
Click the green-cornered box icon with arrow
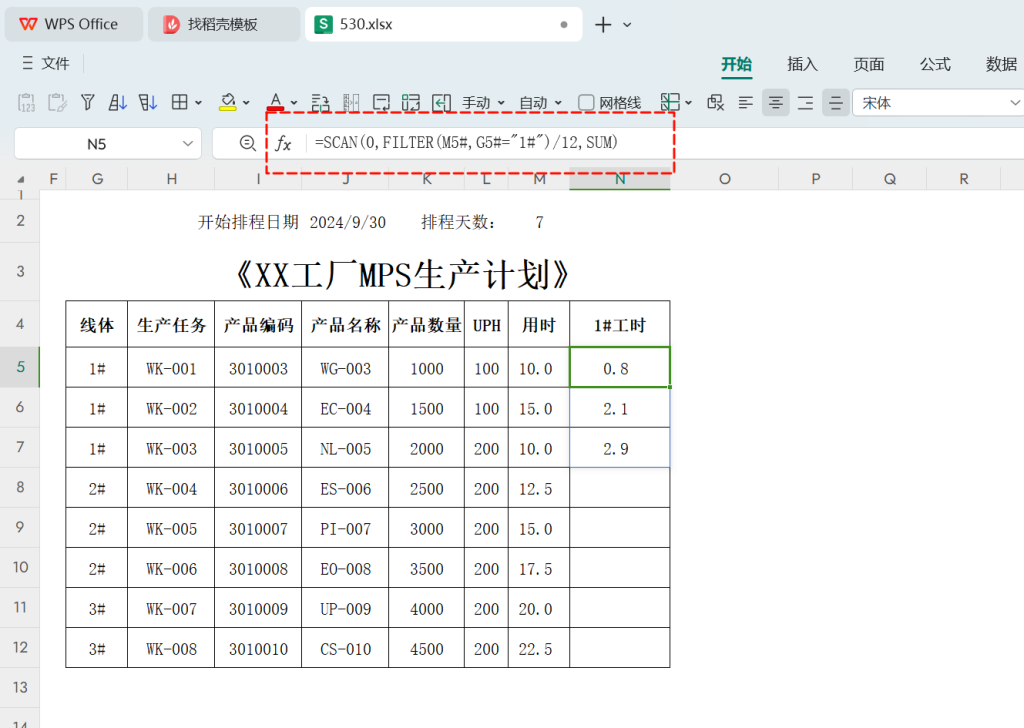tap(411, 103)
